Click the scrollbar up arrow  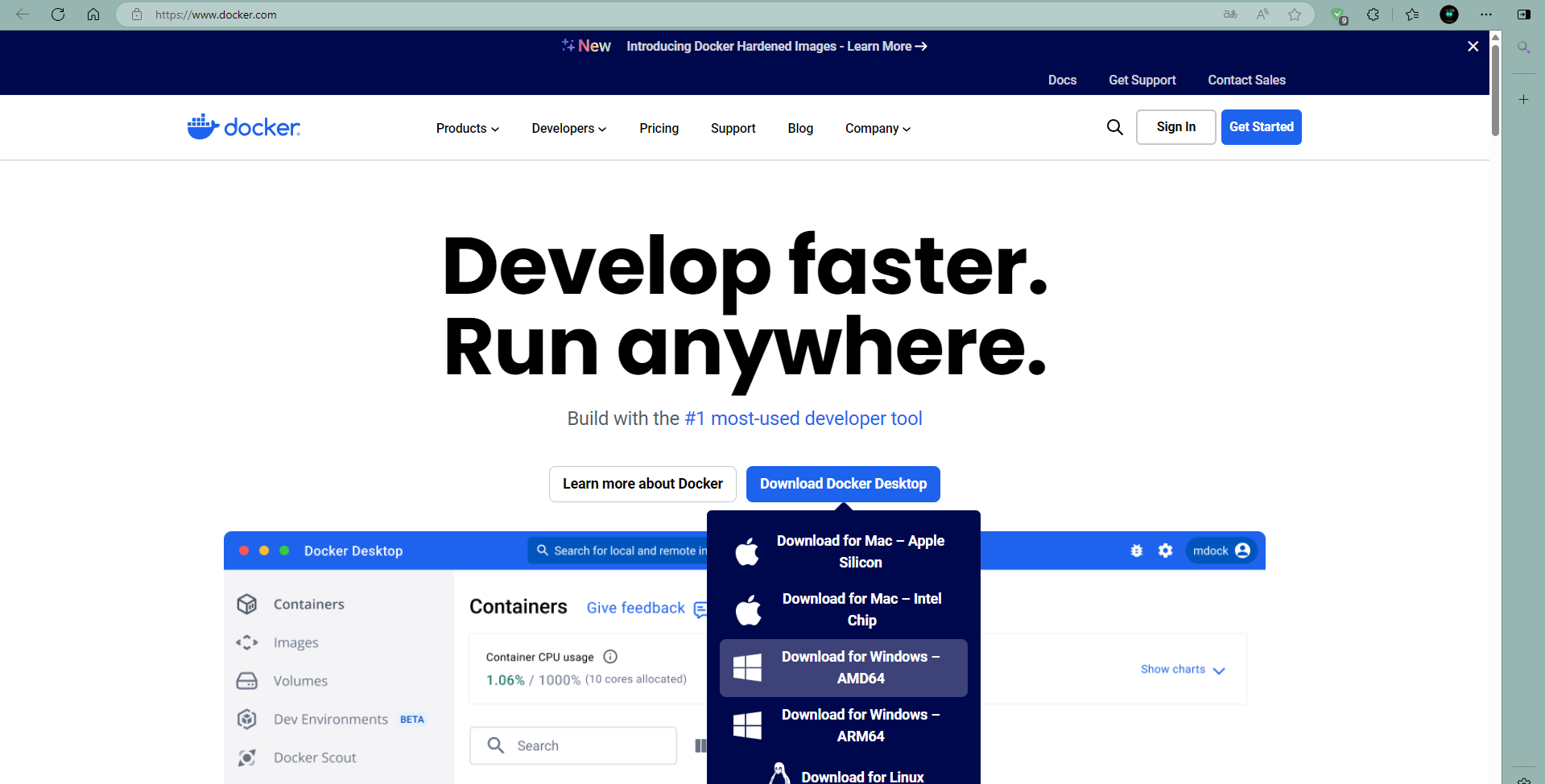(x=1495, y=36)
